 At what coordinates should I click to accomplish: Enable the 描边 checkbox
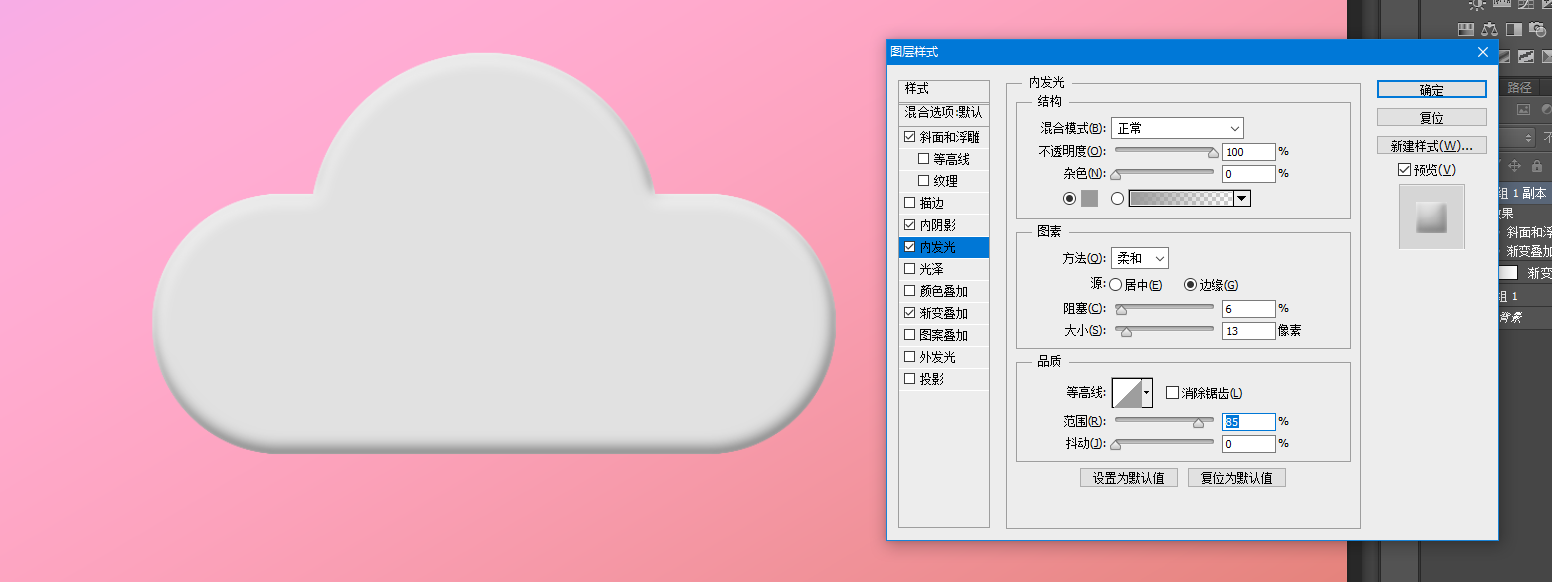click(x=909, y=203)
